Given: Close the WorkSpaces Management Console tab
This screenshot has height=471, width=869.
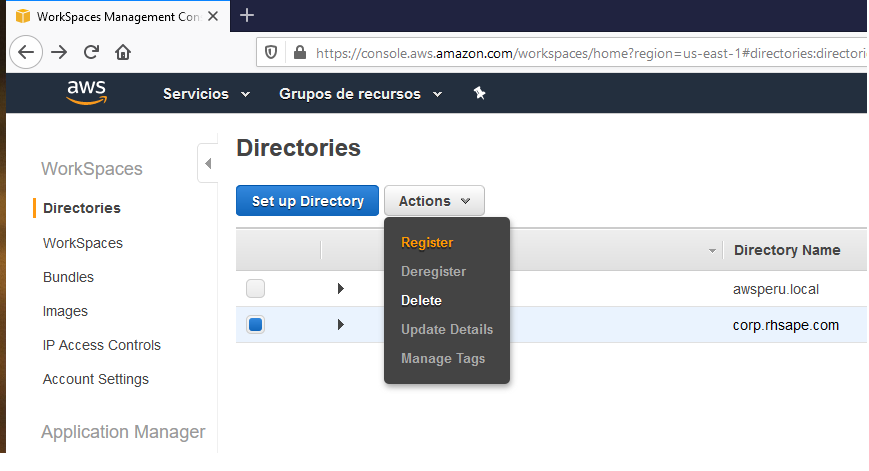Looking at the screenshot, I should (x=213, y=16).
